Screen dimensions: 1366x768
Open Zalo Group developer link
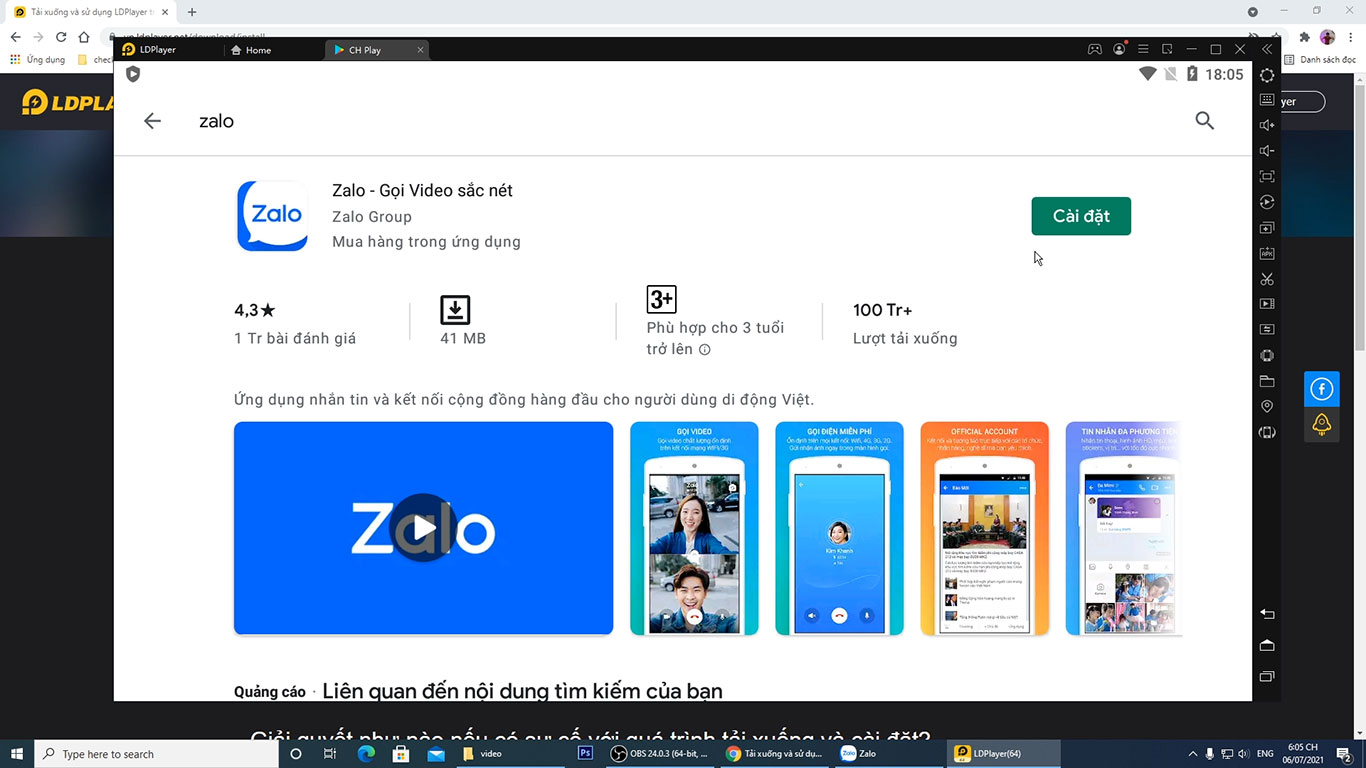point(371,217)
